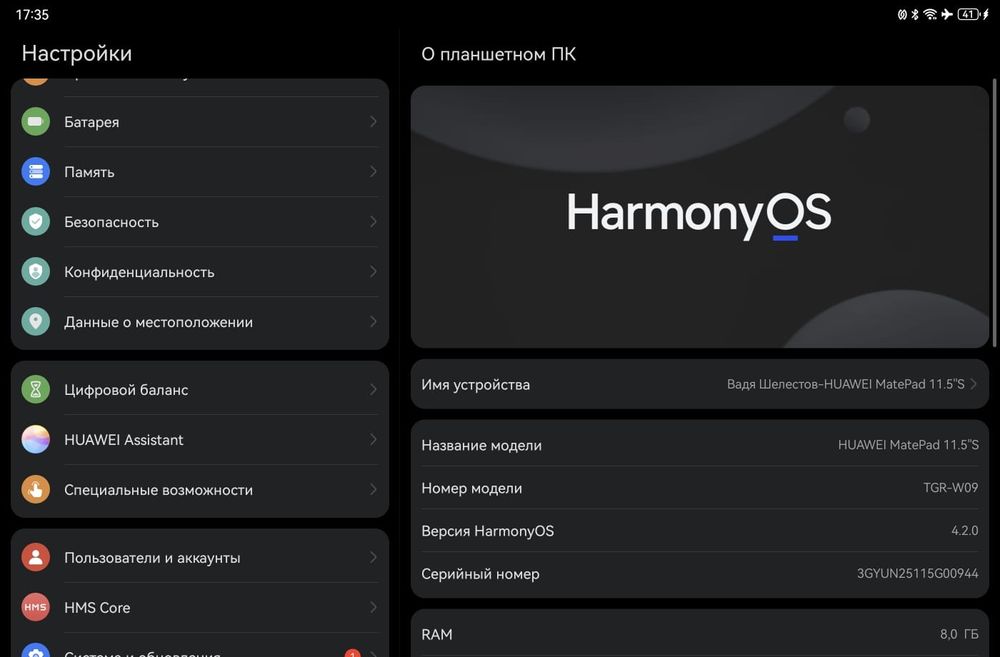The image size is (1000, 657).
Task: Open Цифровой баланс settings
Action: 200,389
